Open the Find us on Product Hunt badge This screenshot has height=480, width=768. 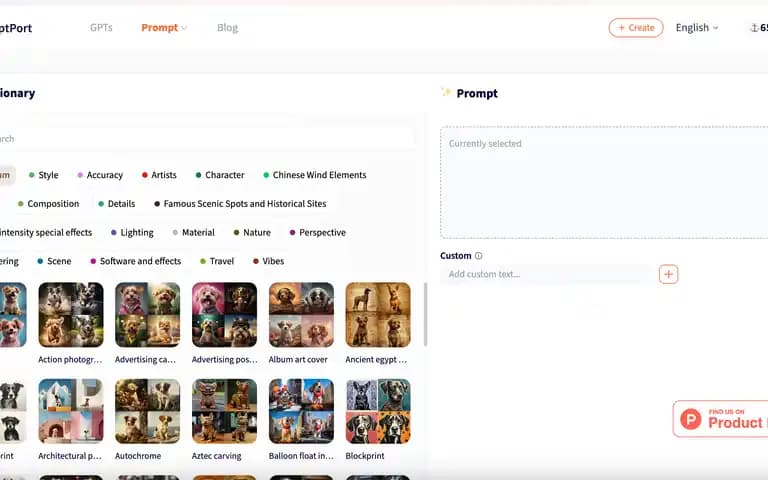point(720,419)
